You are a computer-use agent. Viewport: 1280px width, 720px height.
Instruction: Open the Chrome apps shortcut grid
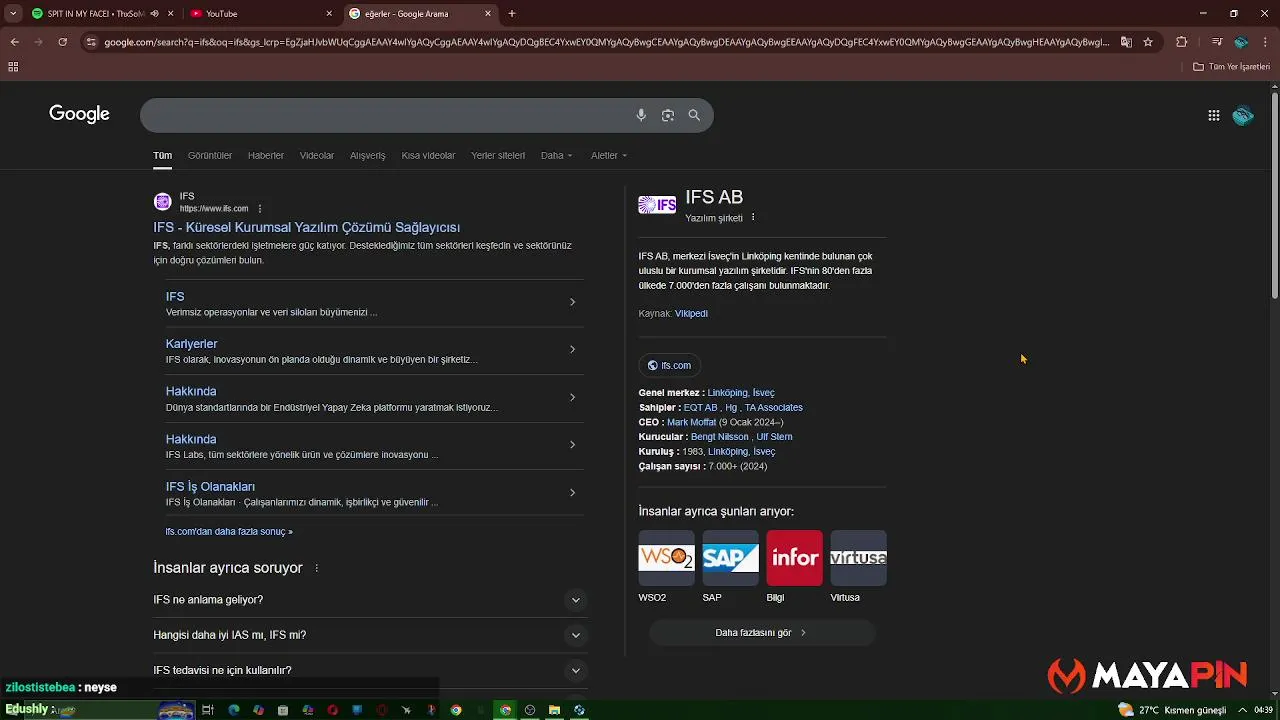click(13, 67)
